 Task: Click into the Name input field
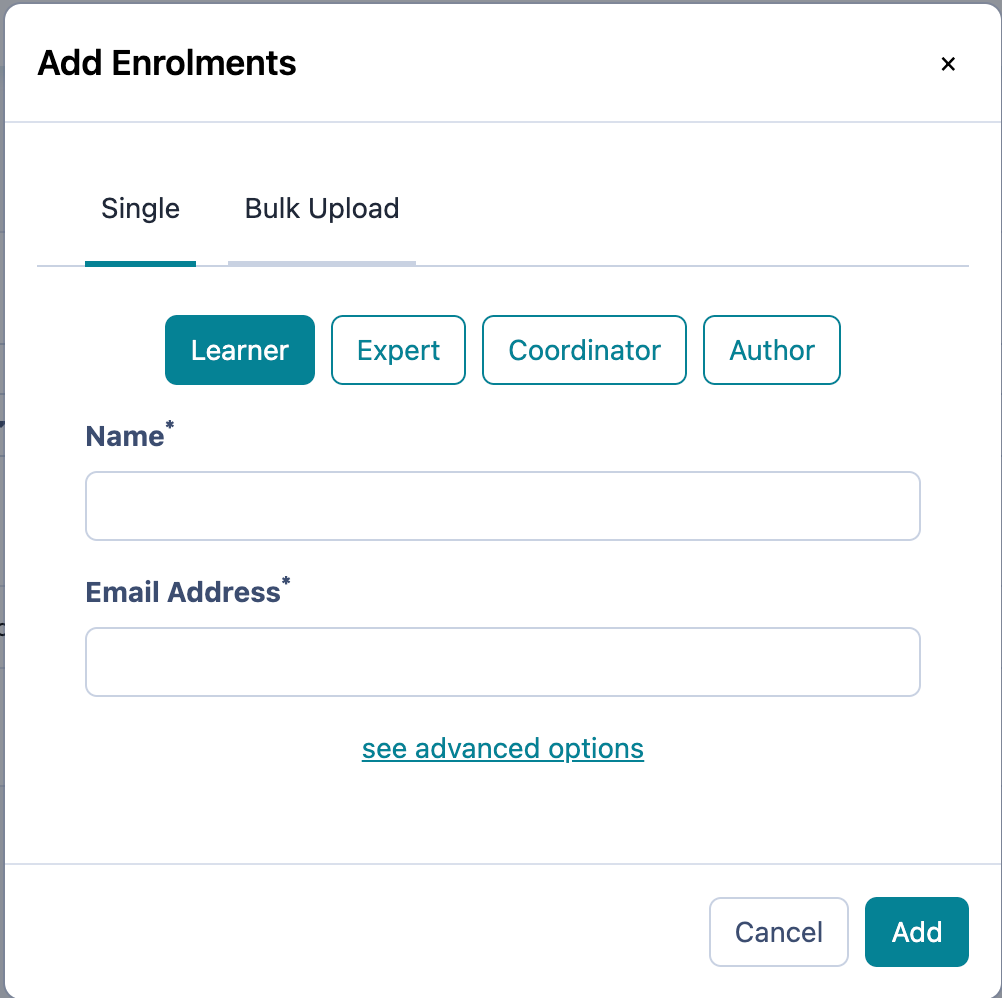[502, 506]
